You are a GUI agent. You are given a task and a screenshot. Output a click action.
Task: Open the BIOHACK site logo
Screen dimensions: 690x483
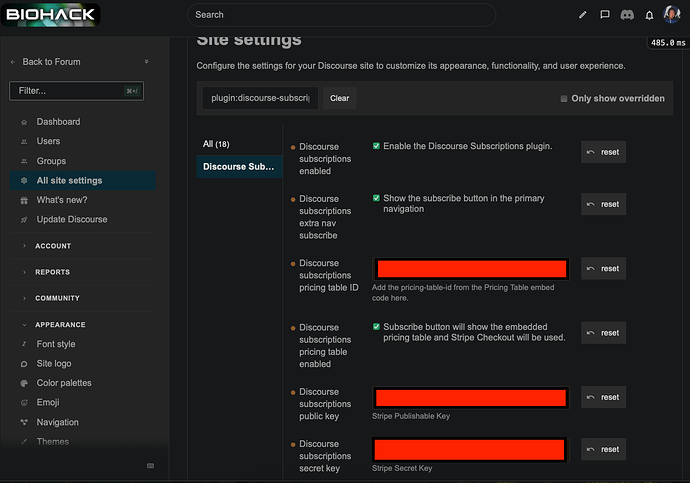[x=51, y=15]
